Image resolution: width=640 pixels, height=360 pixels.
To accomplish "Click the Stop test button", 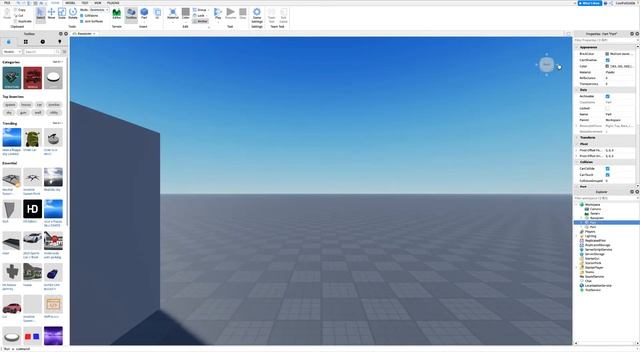I will pyautogui.click(x=243, y=13).
